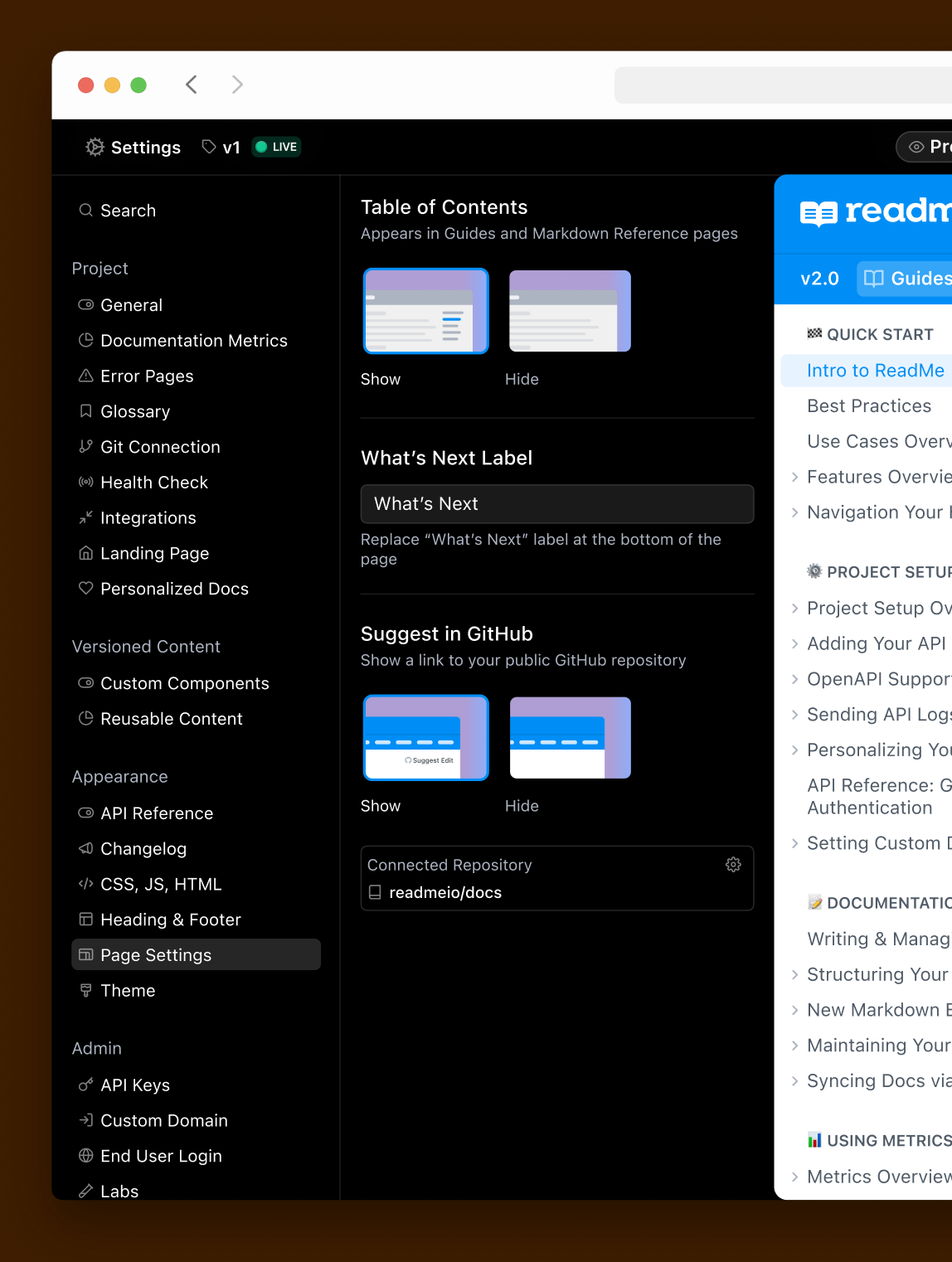Expand Project Setup Overview chevron
The width and height of the screenshot is (952, 1262).
point(794,608)
